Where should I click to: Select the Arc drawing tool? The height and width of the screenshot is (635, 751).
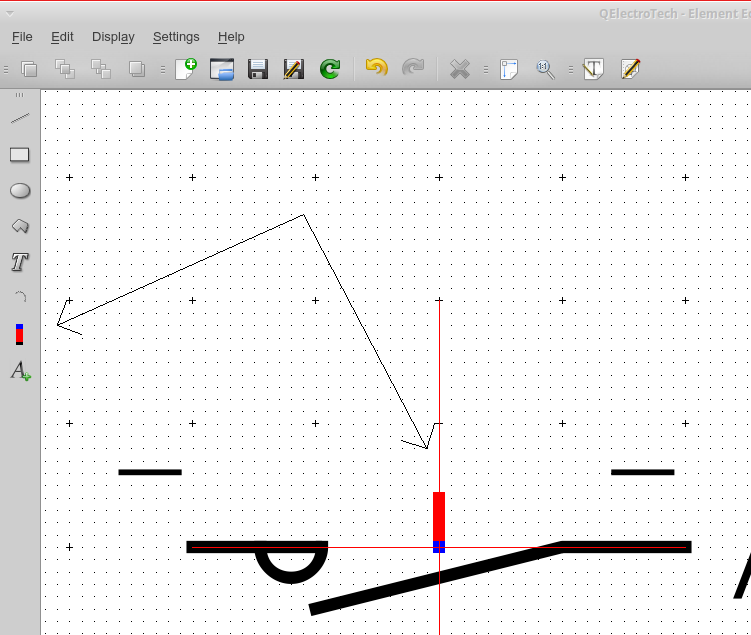coord(20,297)
